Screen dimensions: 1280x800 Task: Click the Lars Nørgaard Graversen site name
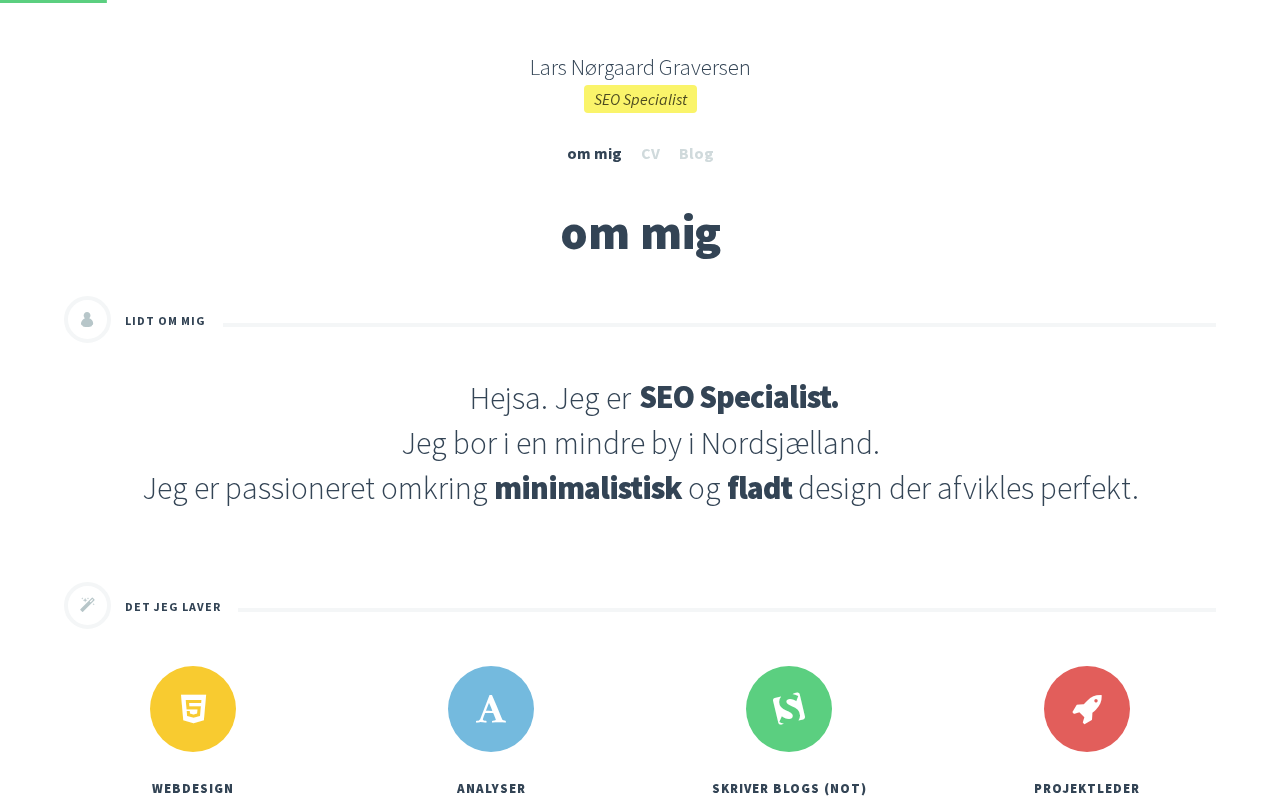coord(640,67)
